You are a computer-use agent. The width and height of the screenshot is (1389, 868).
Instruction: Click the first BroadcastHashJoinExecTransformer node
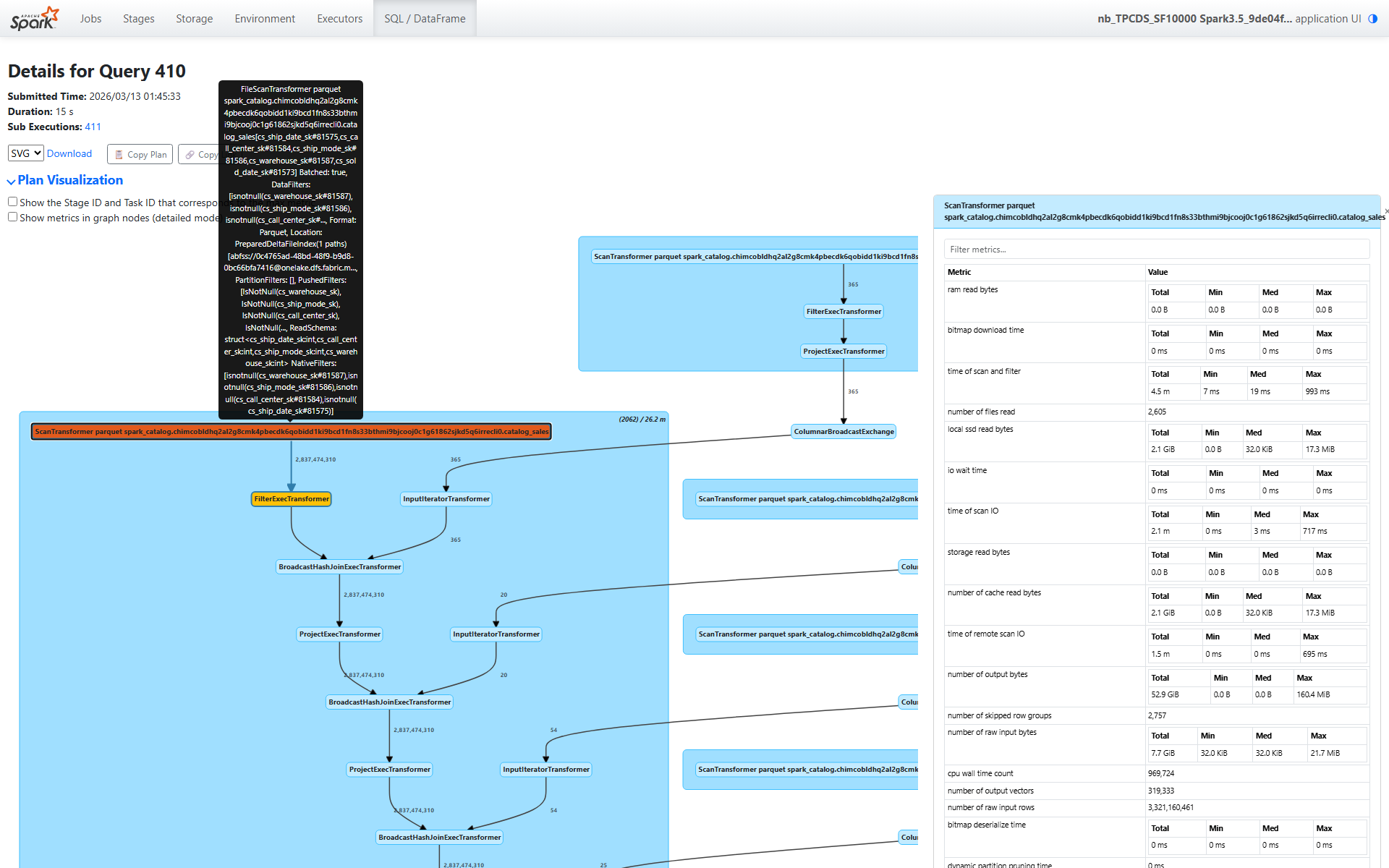[339, 567]
